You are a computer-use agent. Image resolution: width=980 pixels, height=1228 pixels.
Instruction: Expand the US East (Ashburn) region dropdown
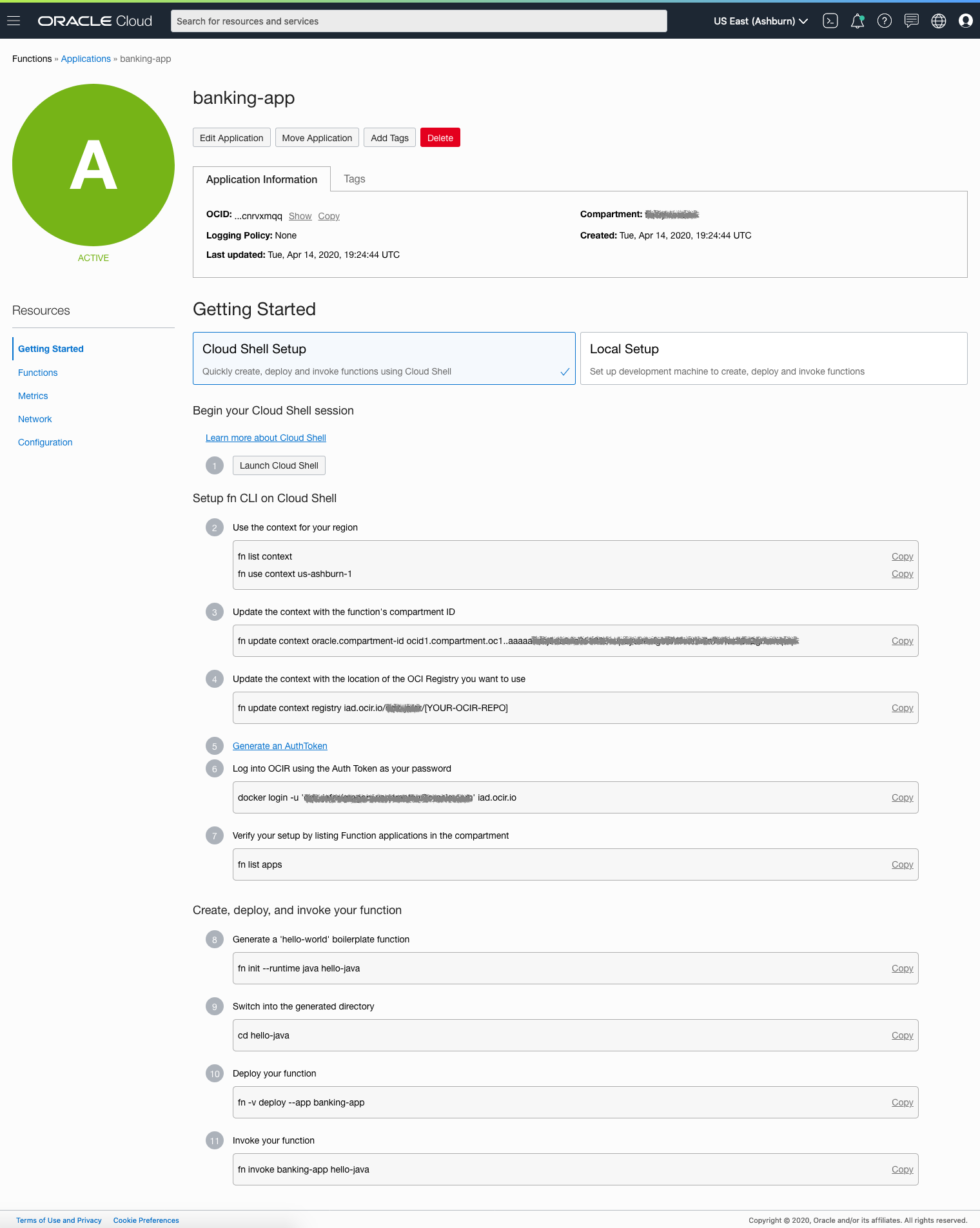coord(761,21)
